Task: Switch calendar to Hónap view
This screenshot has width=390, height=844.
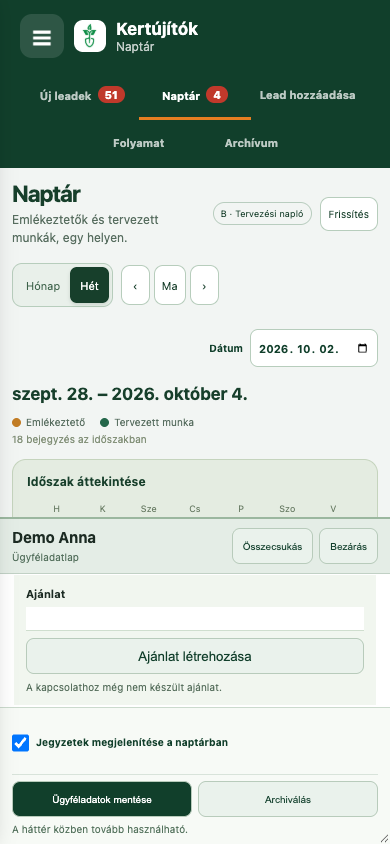Action: click(43, 286)
